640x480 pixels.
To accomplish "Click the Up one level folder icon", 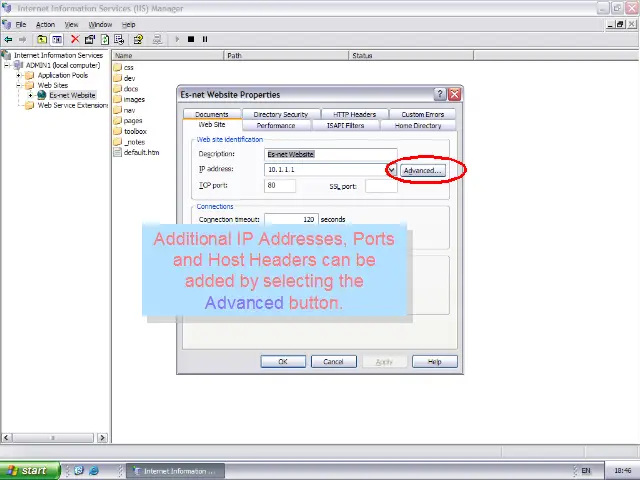I will tap(42, 39).
